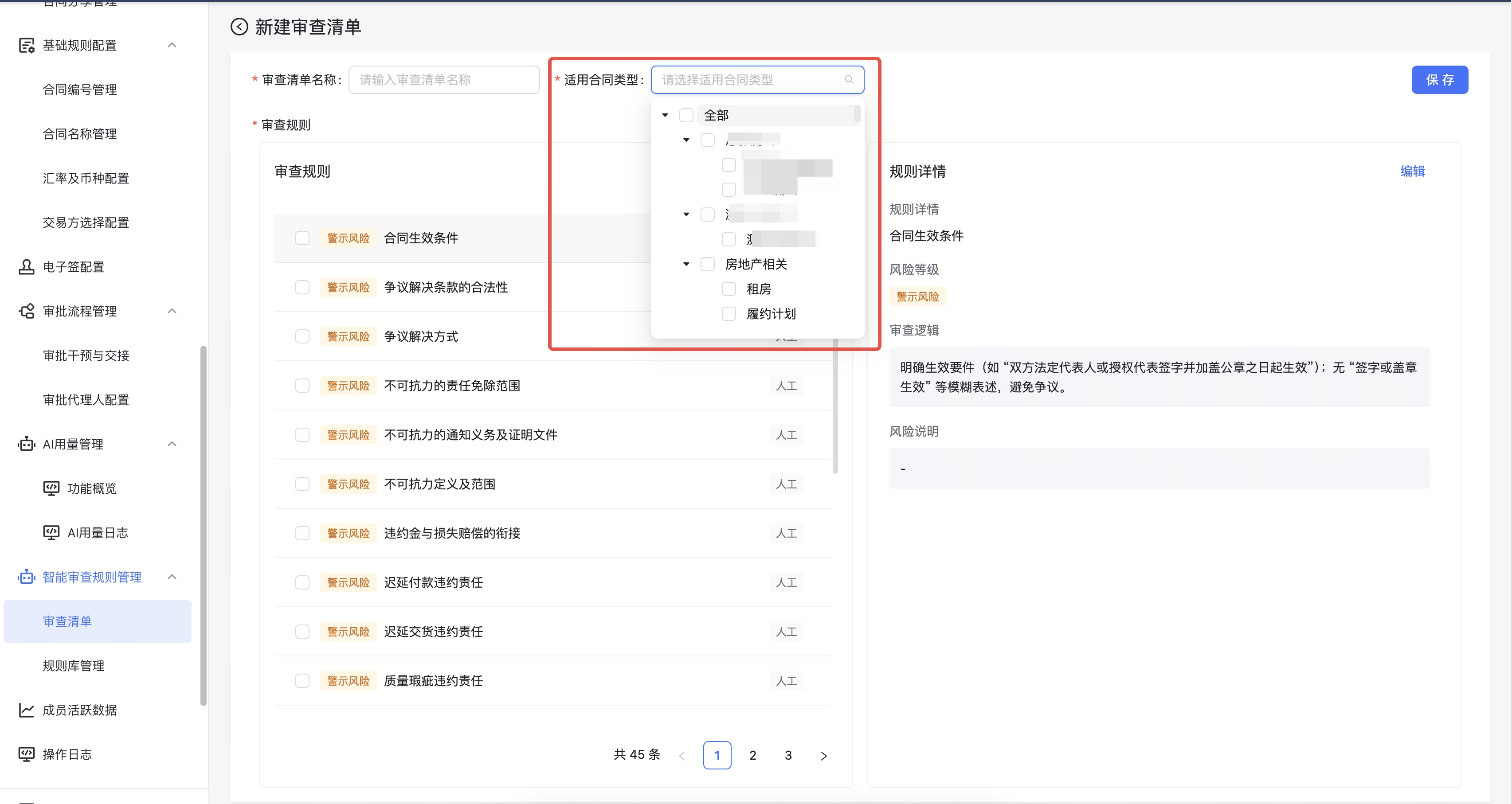Click the AI用量日志 monitor icon
Screen dimensions: 1512x804
[51, 533]
